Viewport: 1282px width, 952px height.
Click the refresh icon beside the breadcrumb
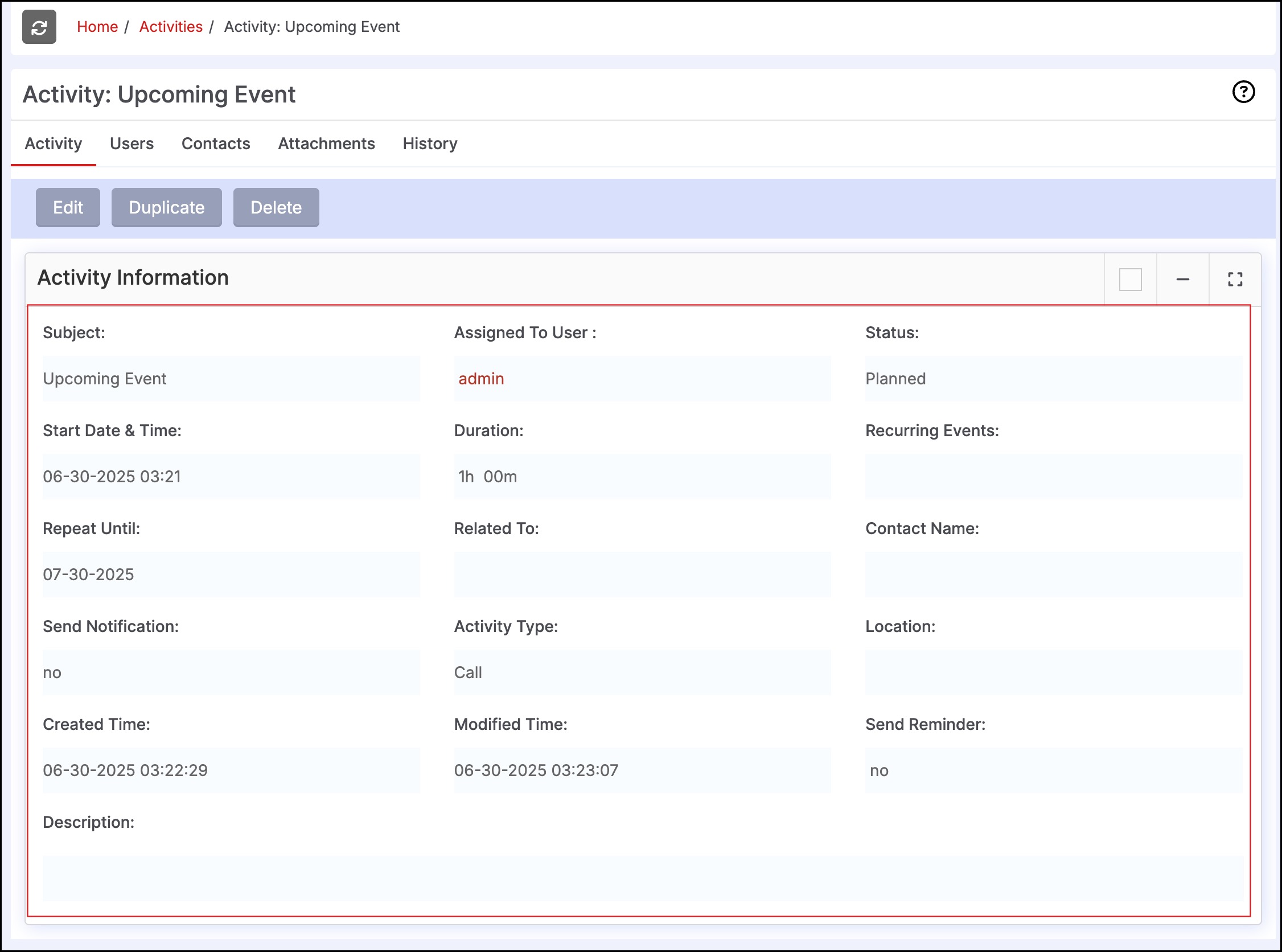(x=39, y=27)
